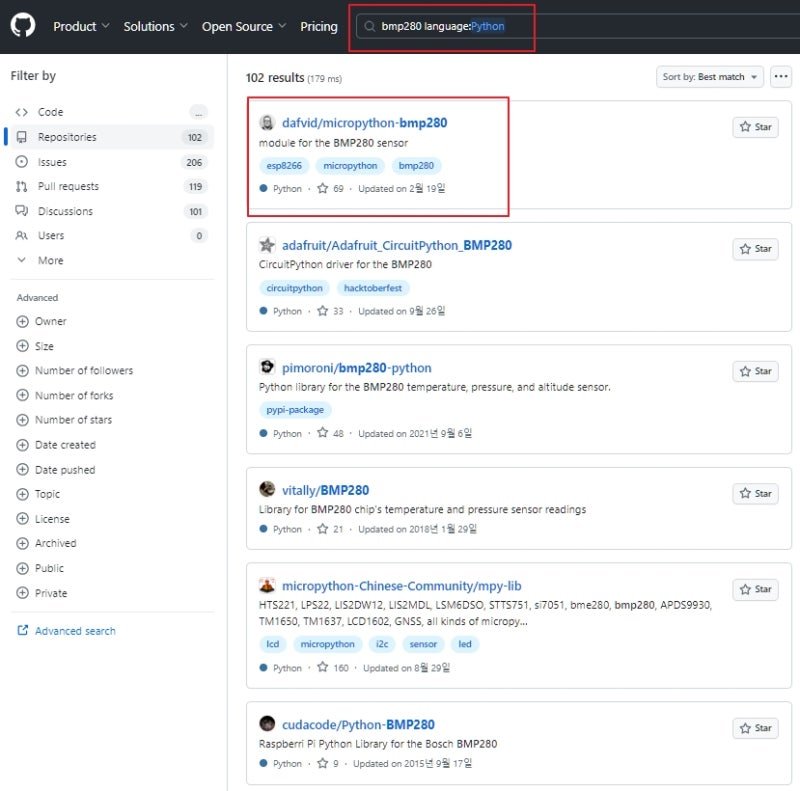Click the search field with bmp280 query

click(x=577, y=26)
